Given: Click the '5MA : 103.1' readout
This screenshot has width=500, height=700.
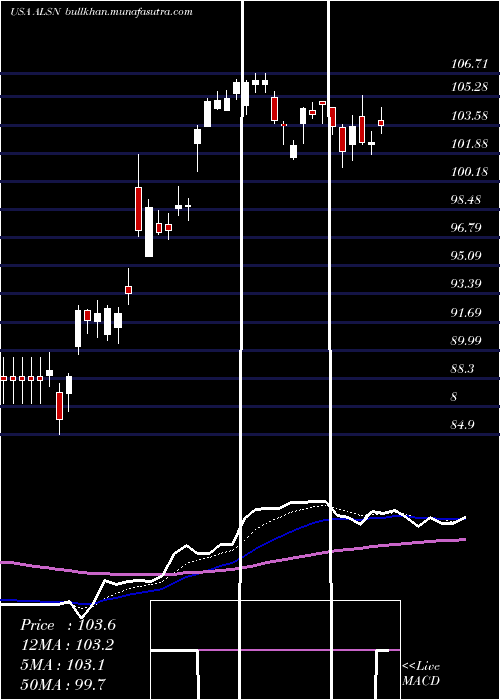Looking at the screenshot, I should tap(62, 665).
